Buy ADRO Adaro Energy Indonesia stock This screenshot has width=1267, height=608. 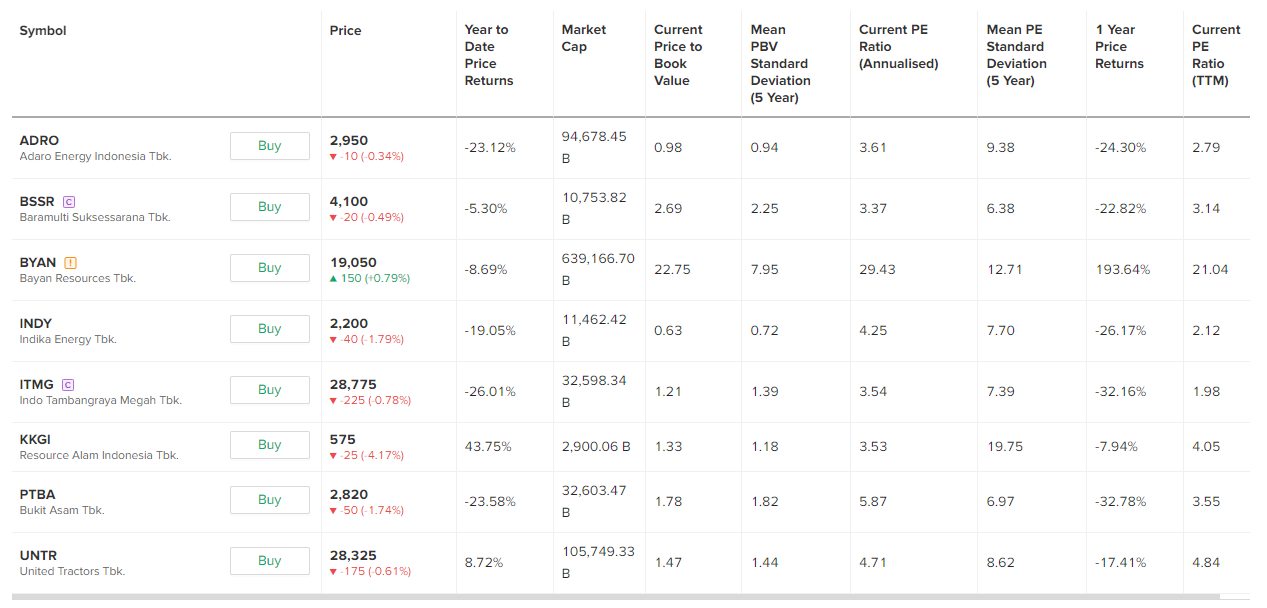click(270, 146)
